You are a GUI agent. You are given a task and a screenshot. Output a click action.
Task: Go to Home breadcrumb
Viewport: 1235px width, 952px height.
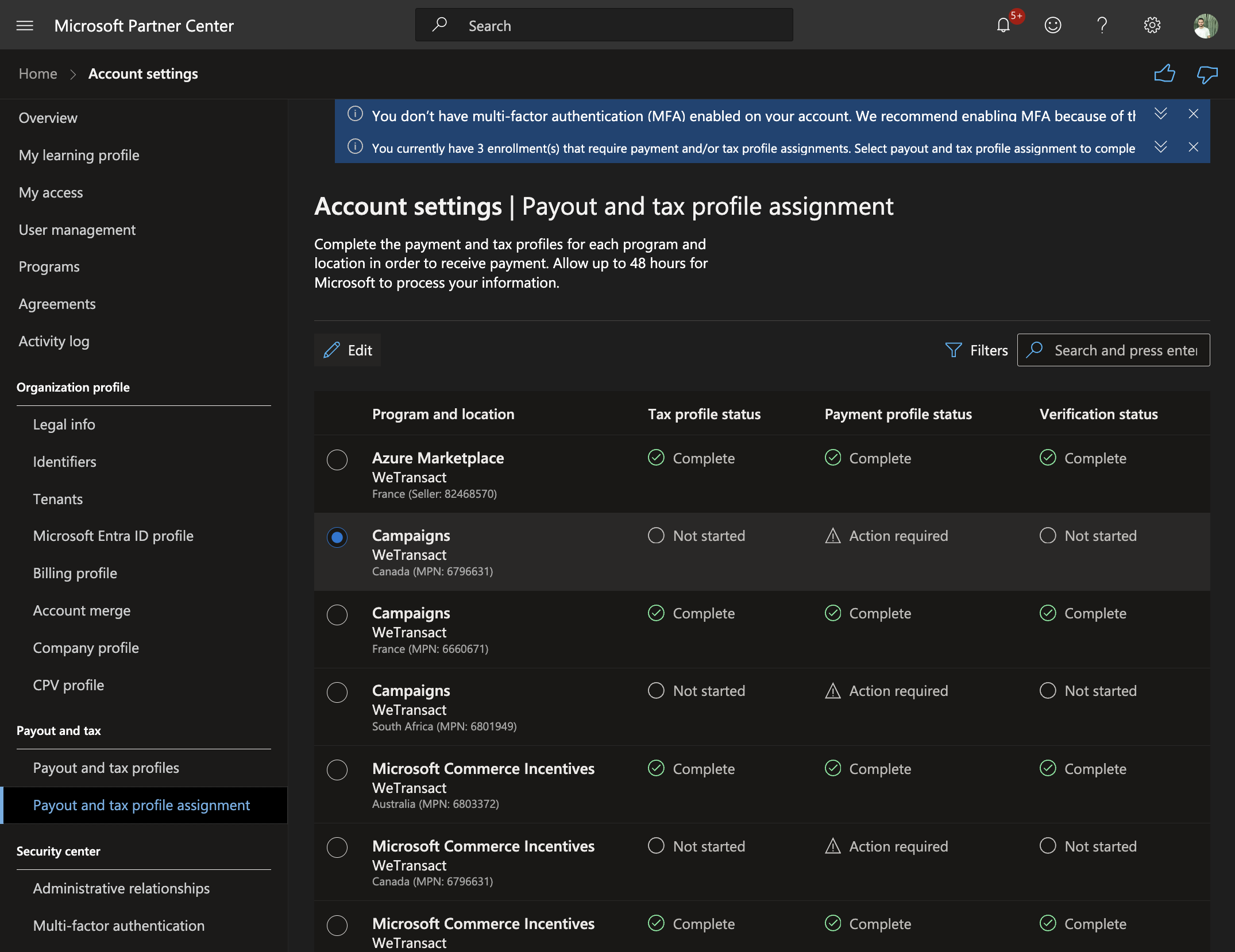click(38, 74)
